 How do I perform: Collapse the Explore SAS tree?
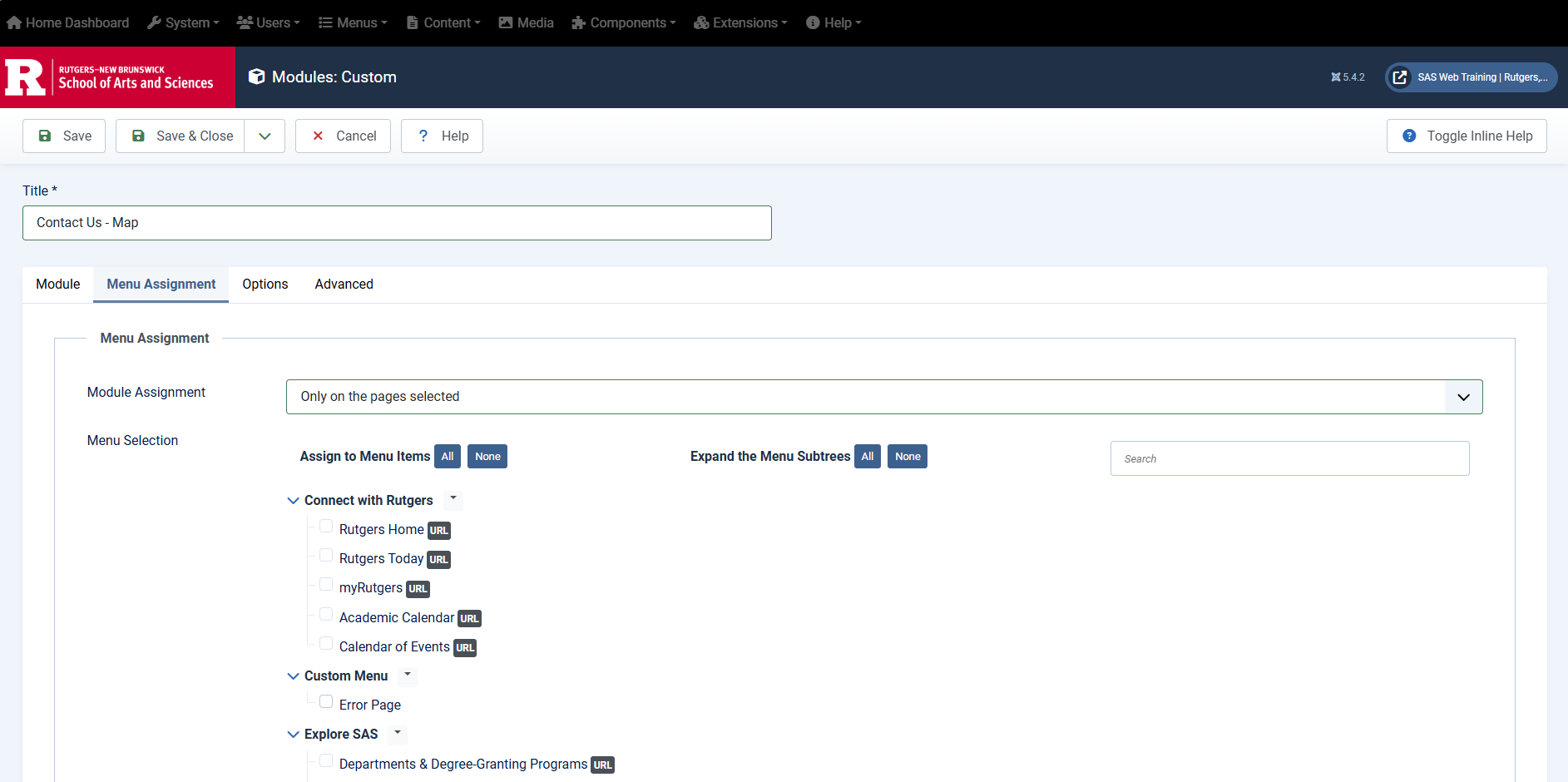tap(293, 735)
